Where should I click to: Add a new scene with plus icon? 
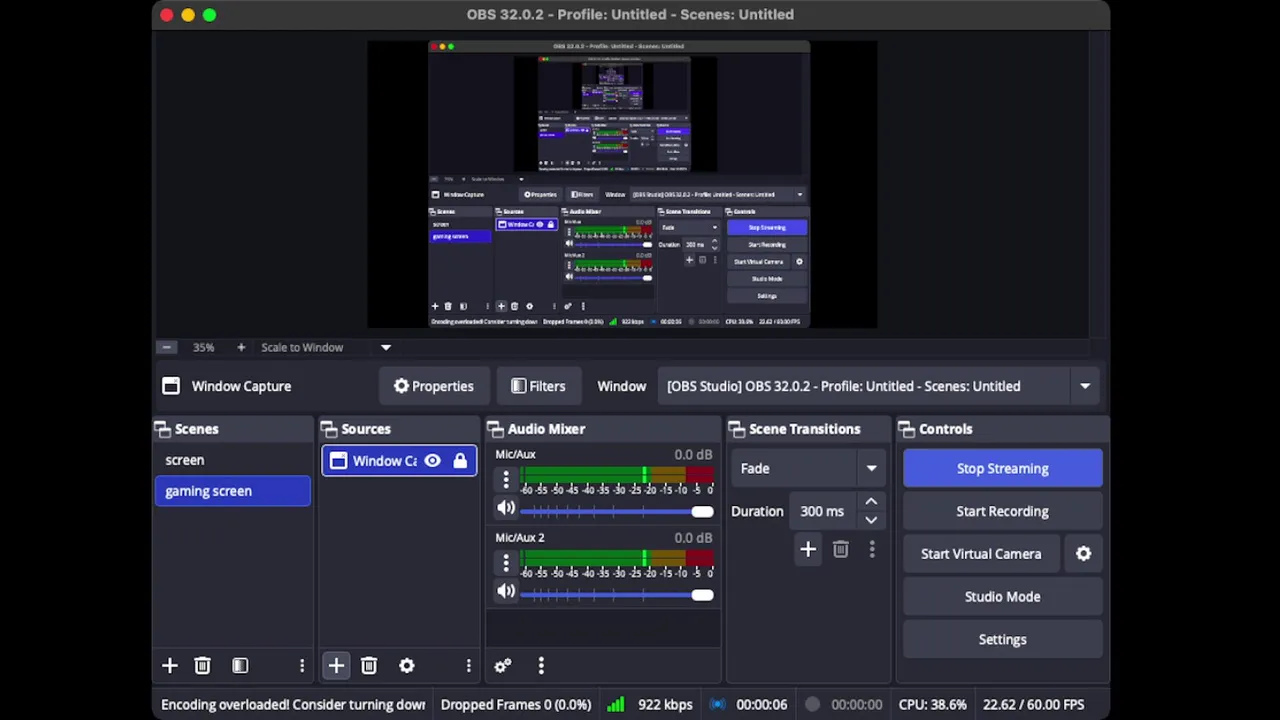(x=169, y=666)
